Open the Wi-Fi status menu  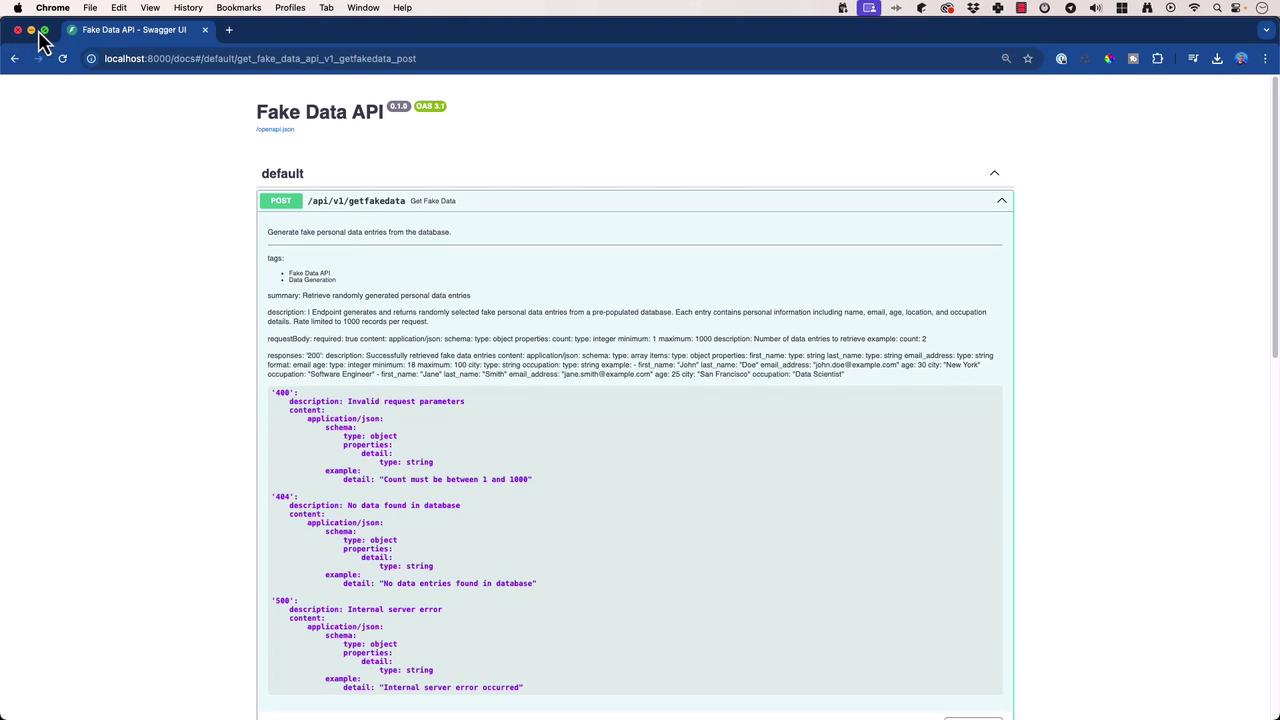point(1194,8)
